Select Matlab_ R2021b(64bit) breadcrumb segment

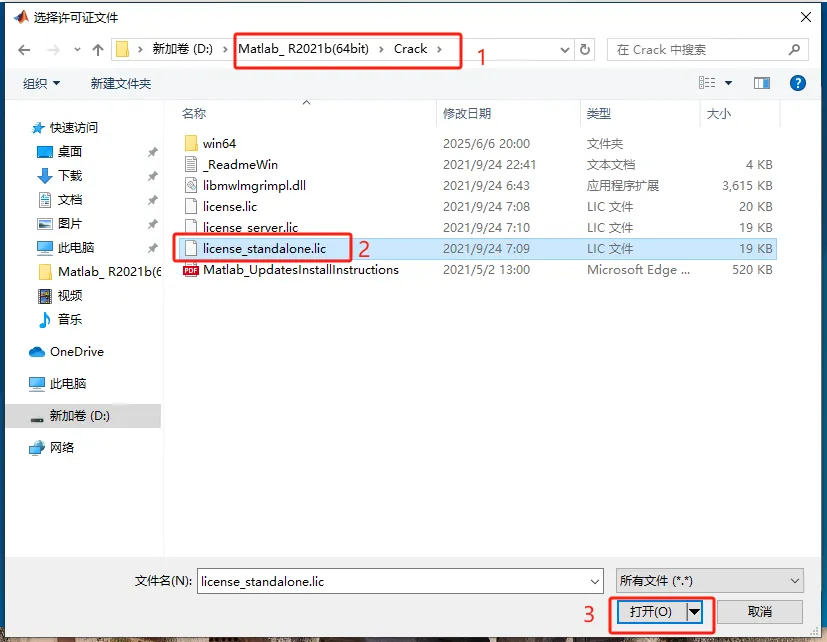pos(303,49)
